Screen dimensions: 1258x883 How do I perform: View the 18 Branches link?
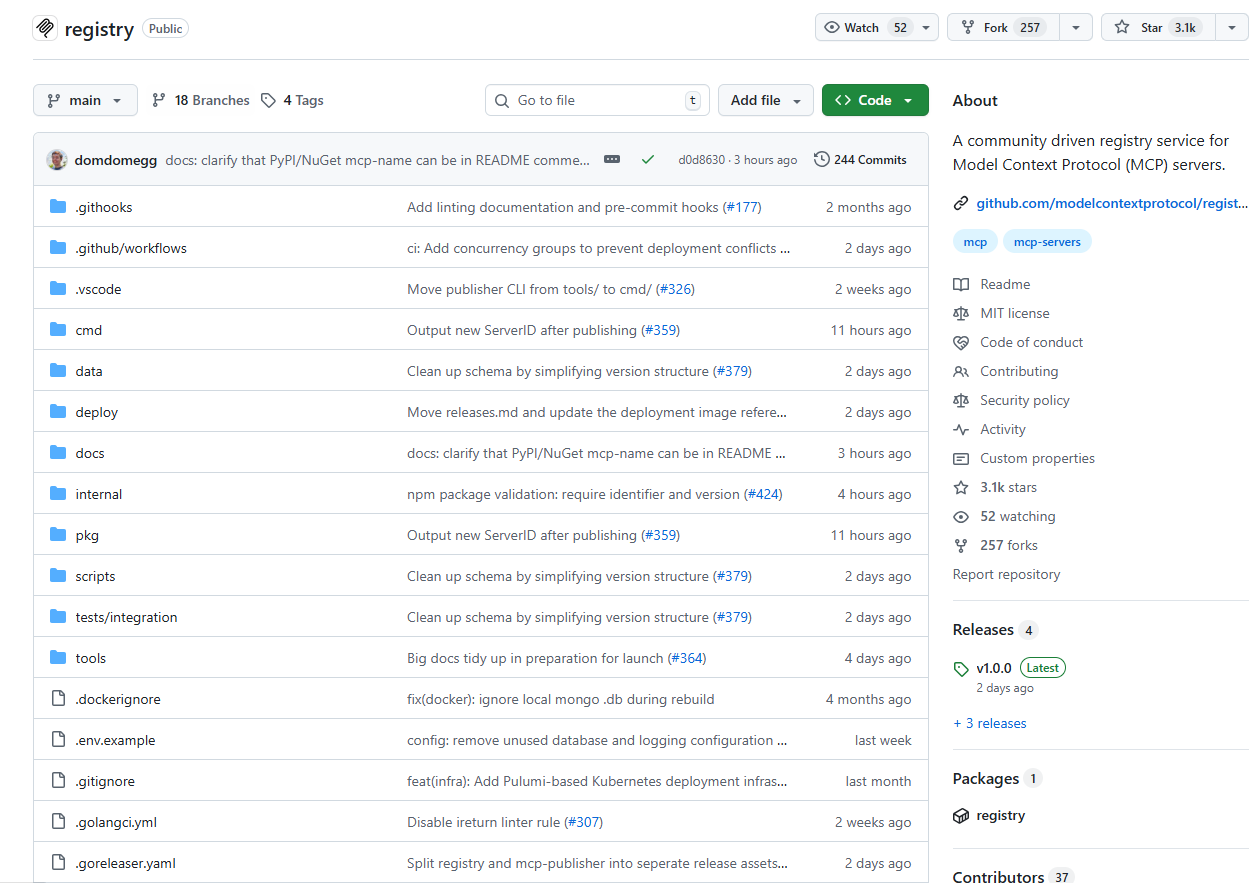pos(200,100)
